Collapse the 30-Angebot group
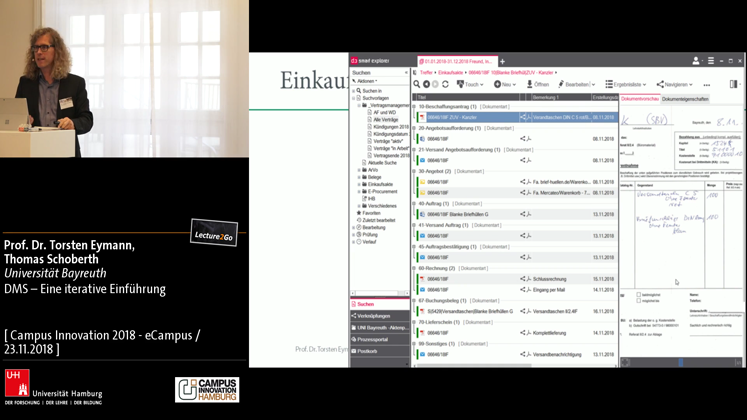The image size is (747, 420). pos(415,171)
